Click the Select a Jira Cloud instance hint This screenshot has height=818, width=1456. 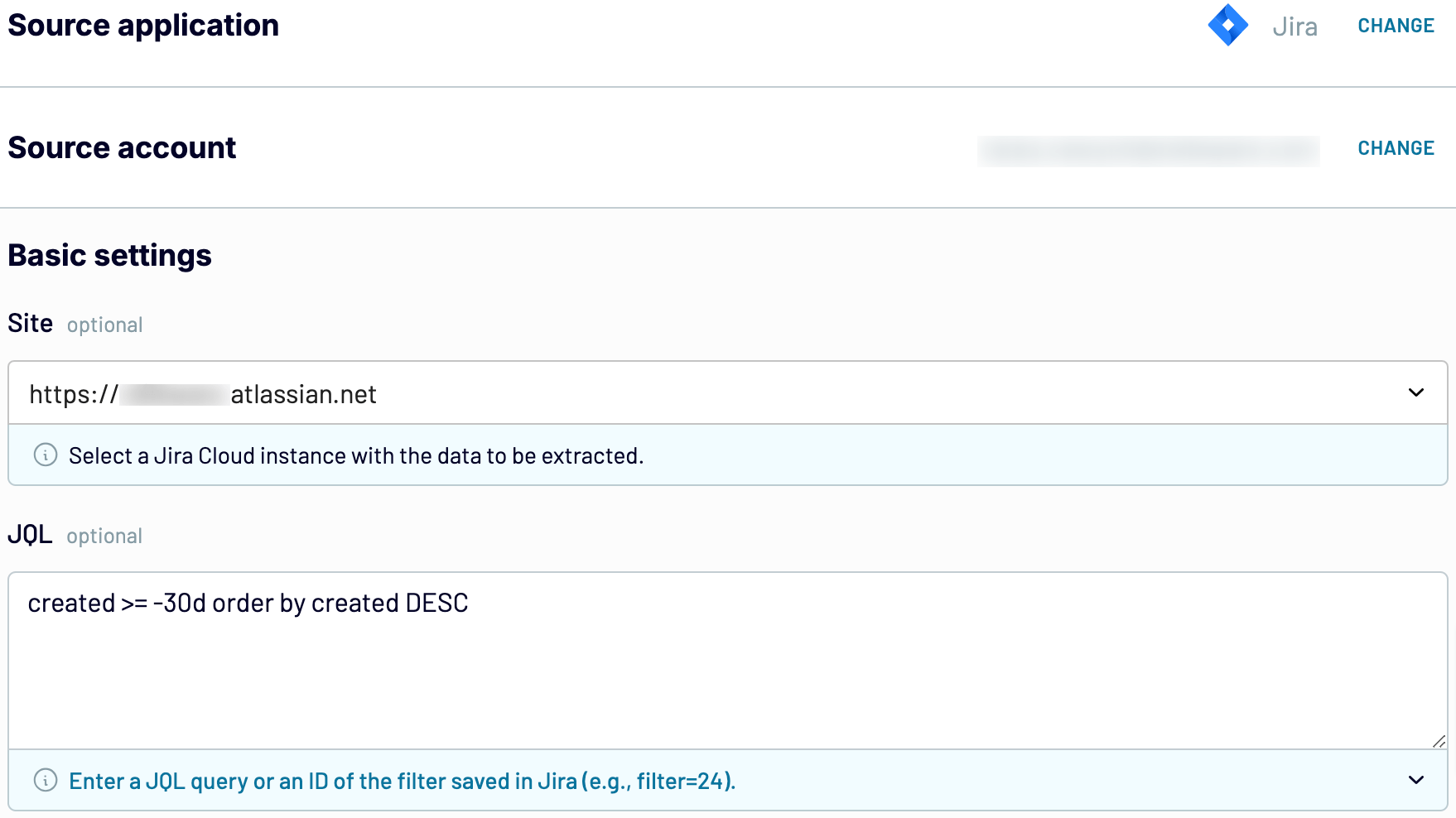tap(356, 456)
